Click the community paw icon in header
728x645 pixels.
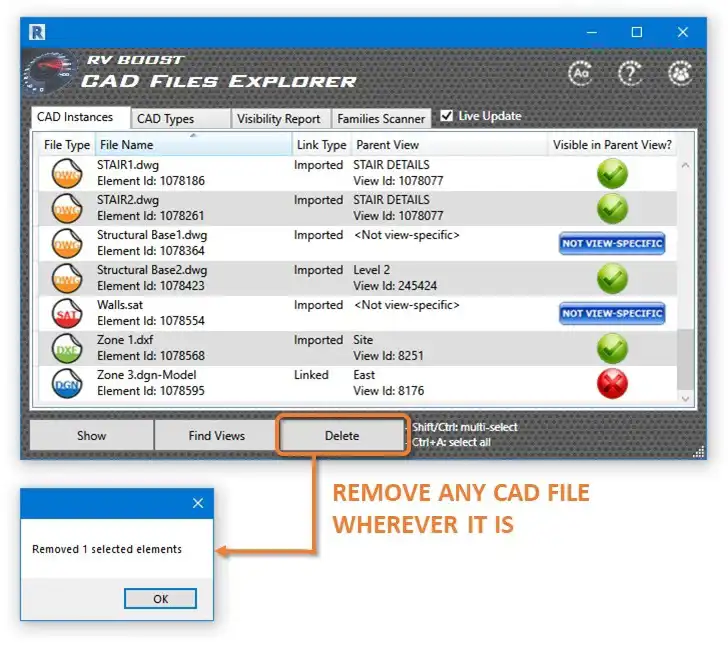[680, 73]
